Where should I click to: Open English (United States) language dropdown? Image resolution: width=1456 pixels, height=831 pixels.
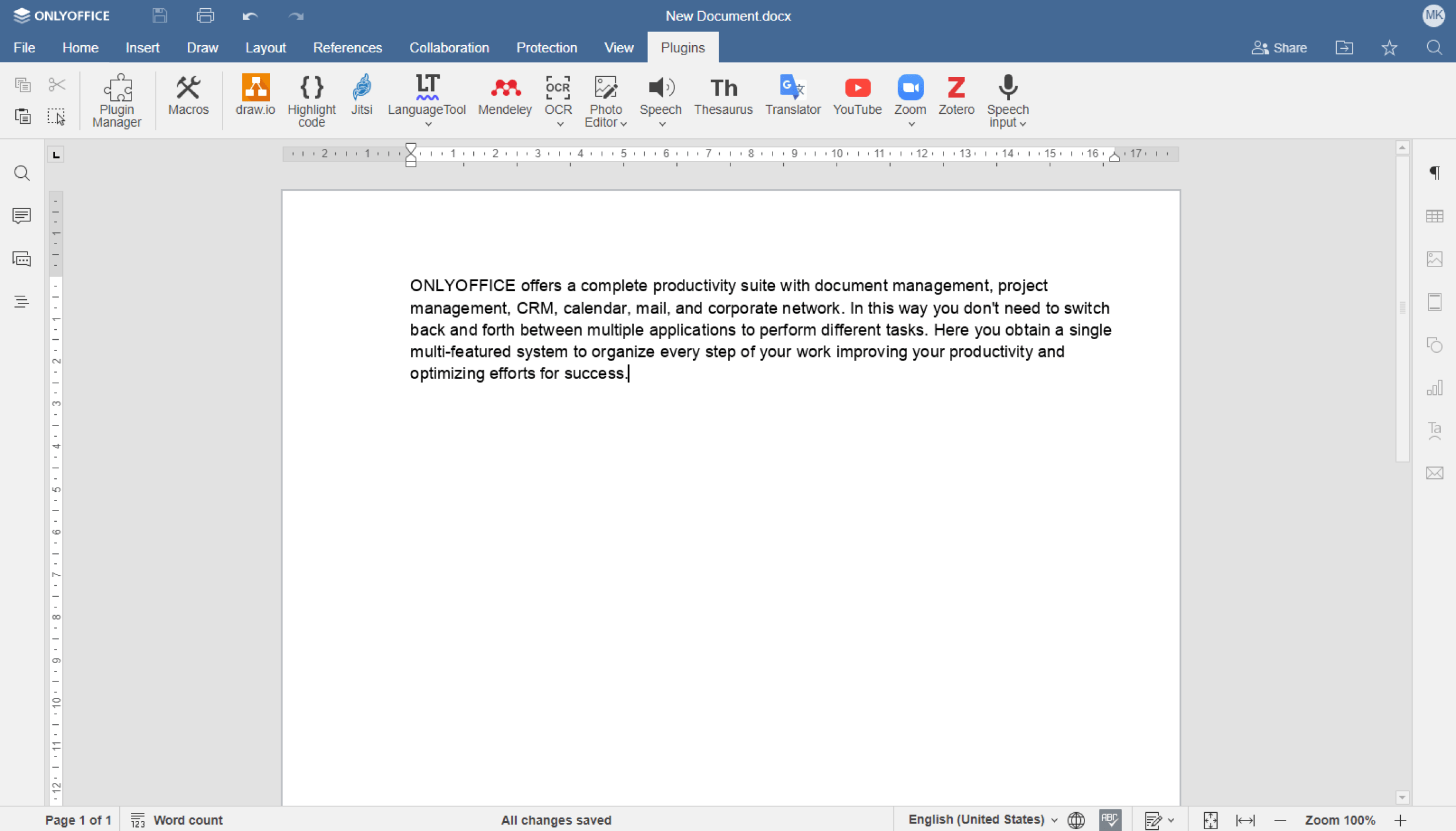(x=982, y=819)
